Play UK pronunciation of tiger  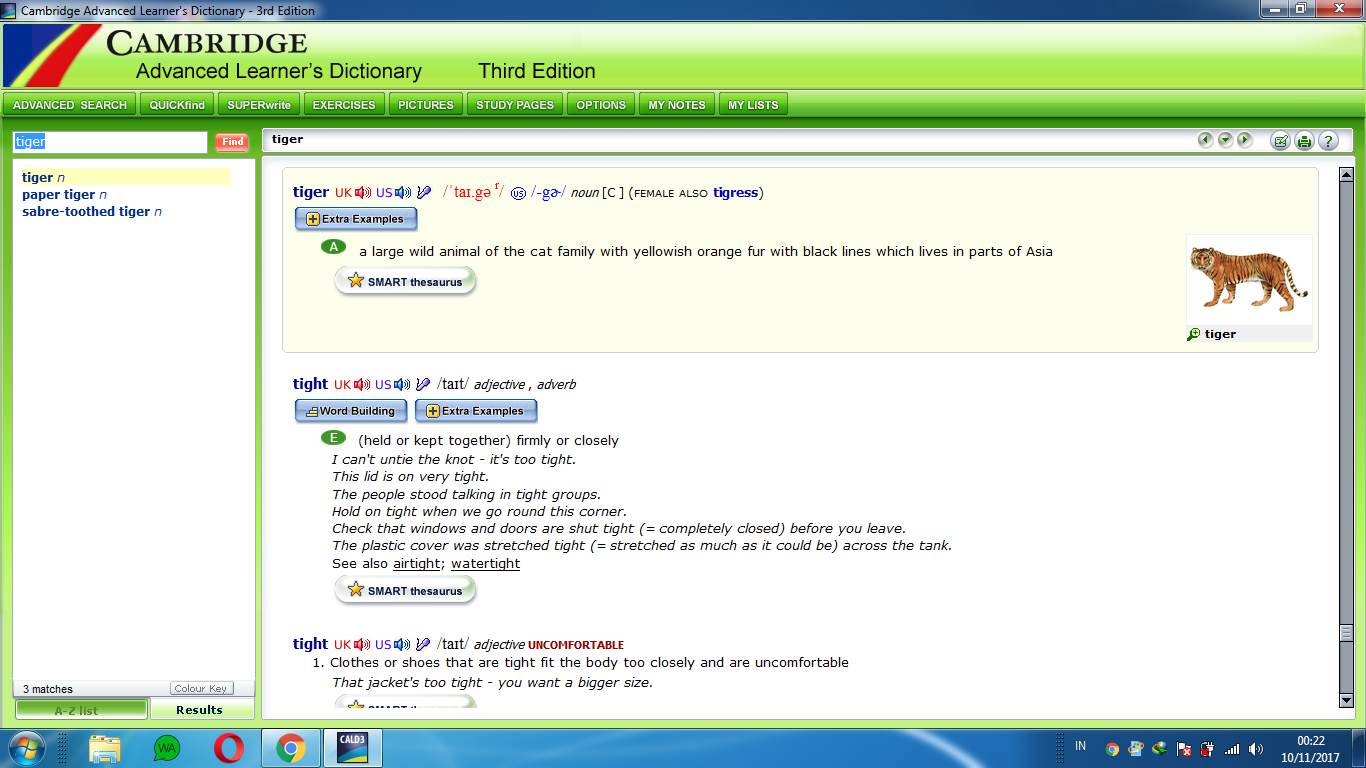pyautogui.click(x=363, y=193)
